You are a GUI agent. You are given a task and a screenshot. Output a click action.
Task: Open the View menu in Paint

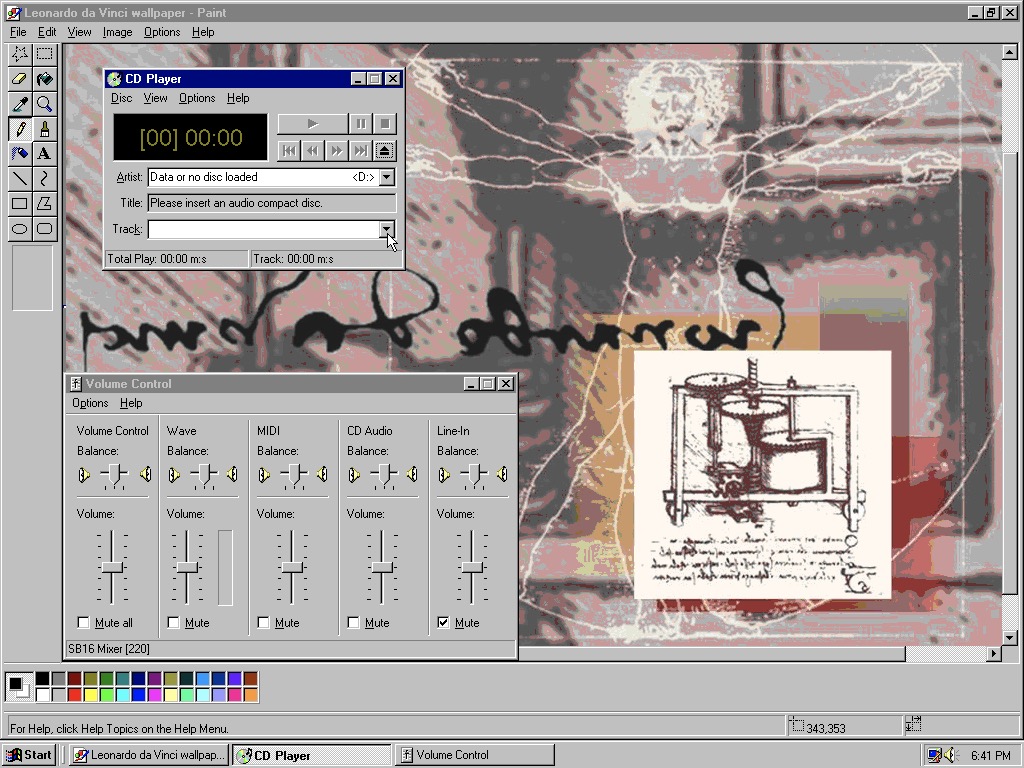(80, 32)
